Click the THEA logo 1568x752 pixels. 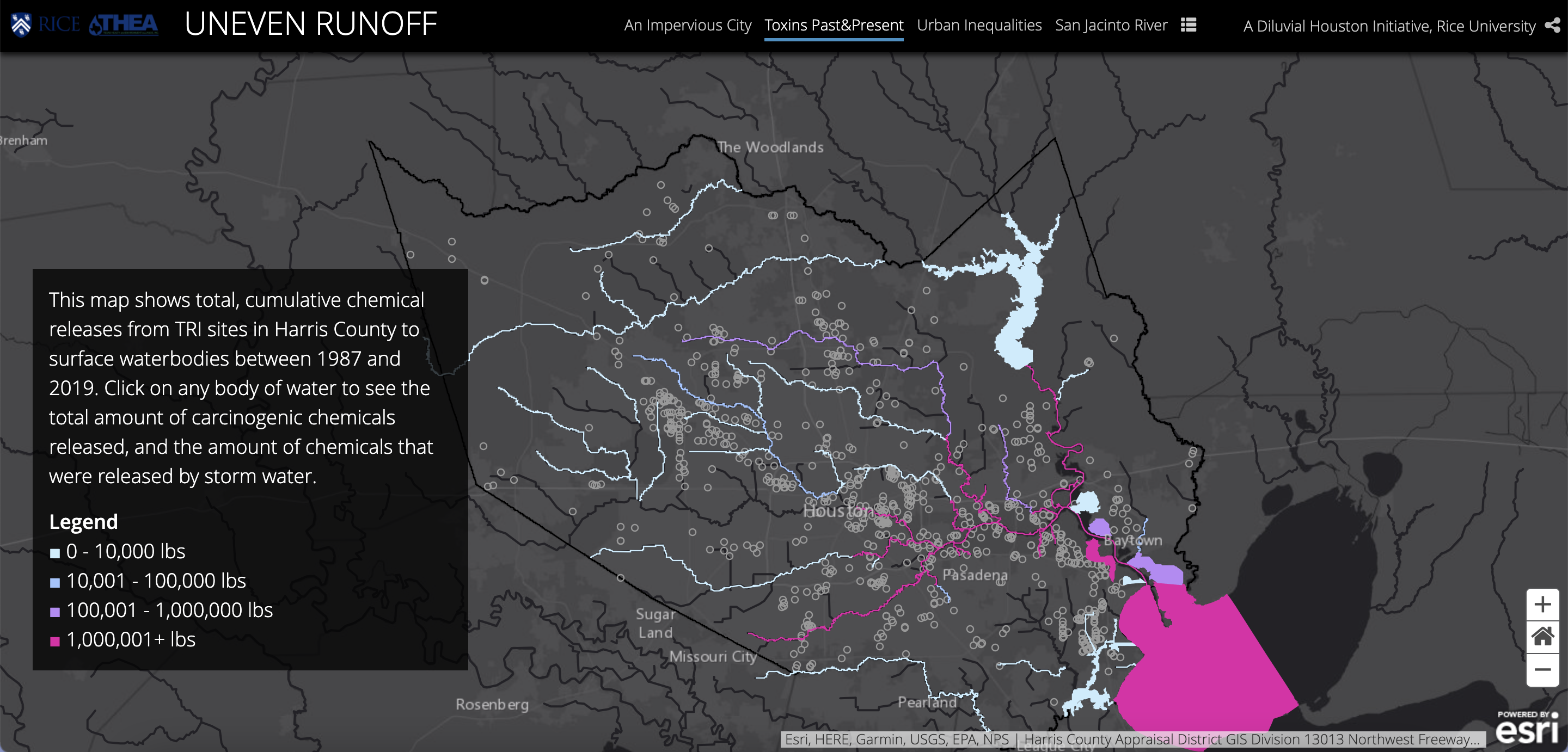[124, 25]
